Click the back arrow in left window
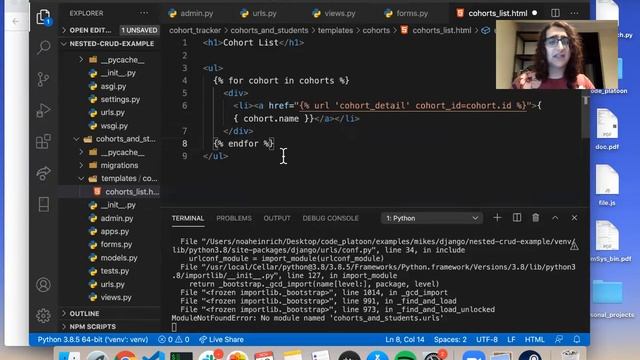The image size is (640, 360). 16,21
